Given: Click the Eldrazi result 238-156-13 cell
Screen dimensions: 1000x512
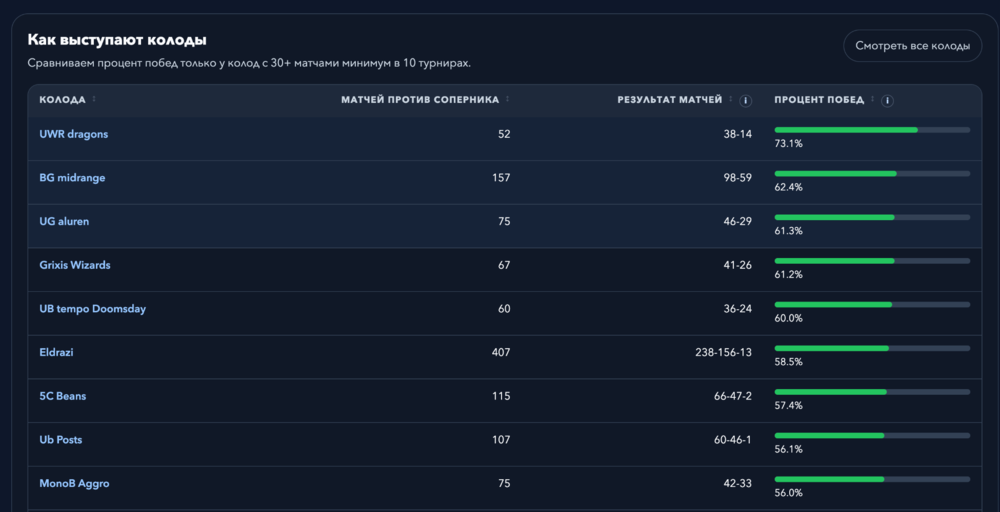Looking at the screenshot, I should click(x=723, y=352).
